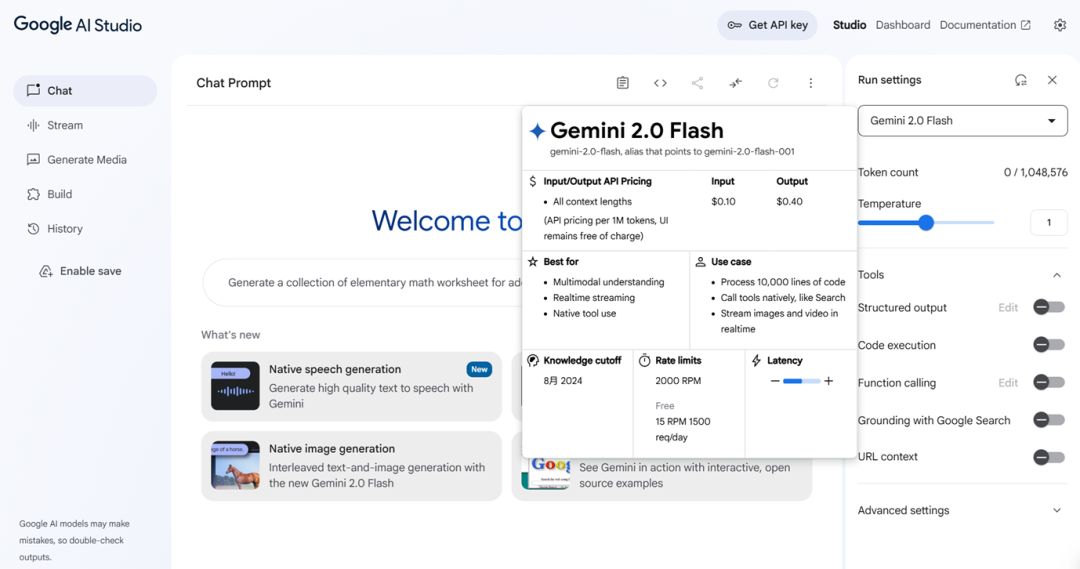Click the compare mode arrows icon
The height and width of the screenshot is (569, 1080).
point(736,83)
